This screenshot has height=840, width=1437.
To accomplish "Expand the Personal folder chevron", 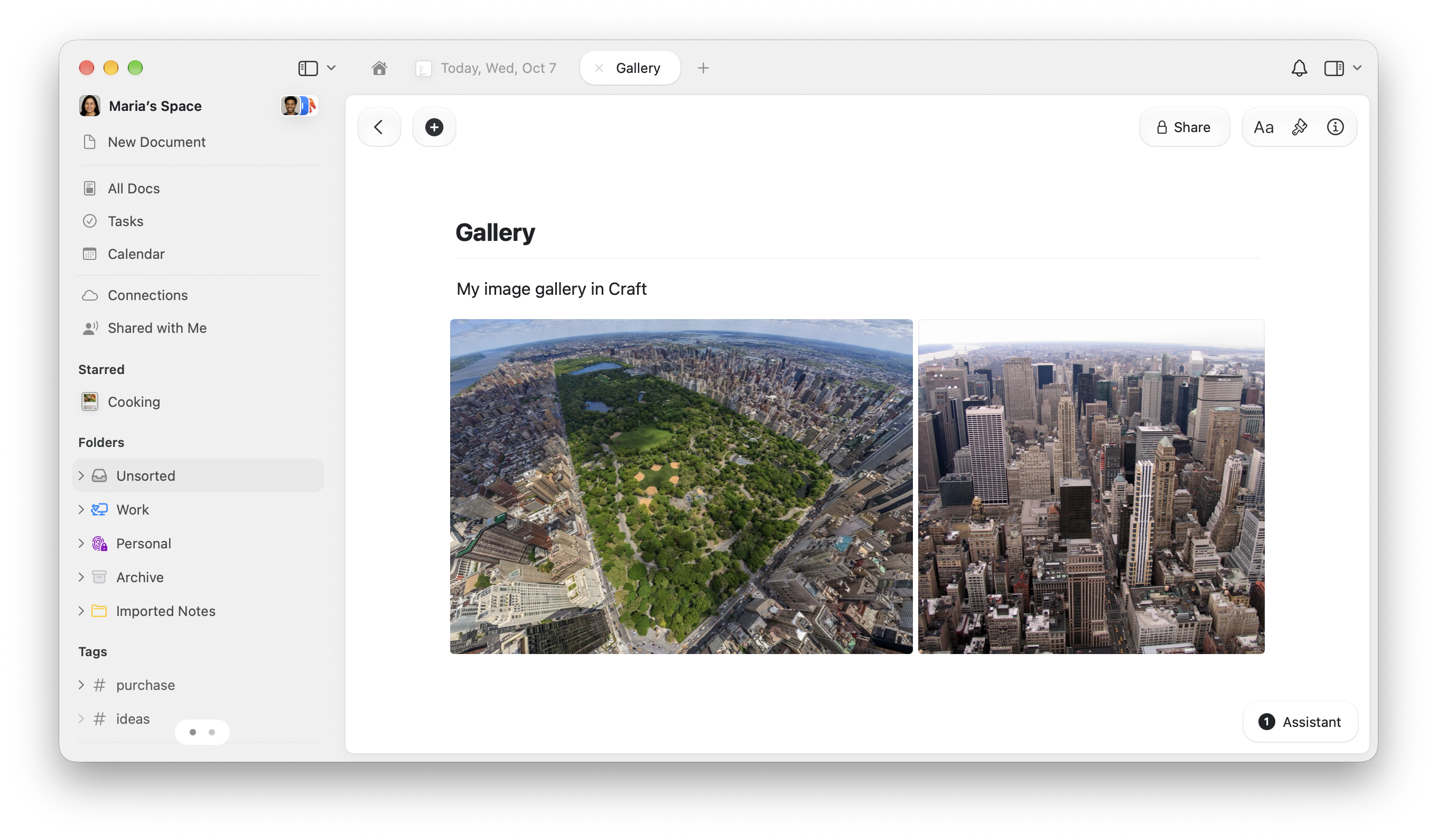I will pyautogui.click(x=81, y=544).
